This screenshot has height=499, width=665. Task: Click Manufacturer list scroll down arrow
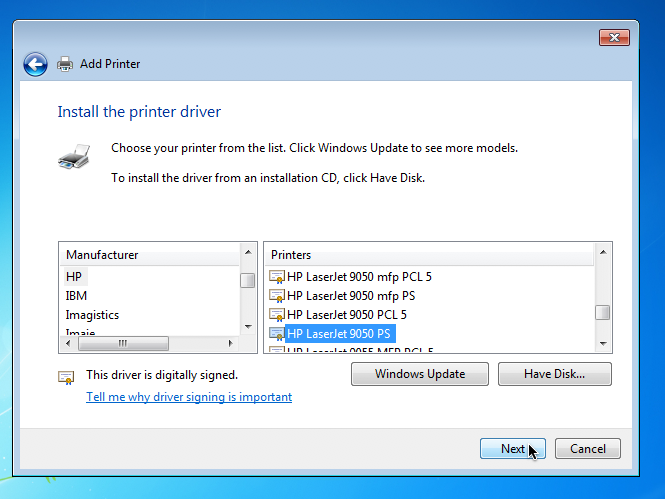point(248,326)
